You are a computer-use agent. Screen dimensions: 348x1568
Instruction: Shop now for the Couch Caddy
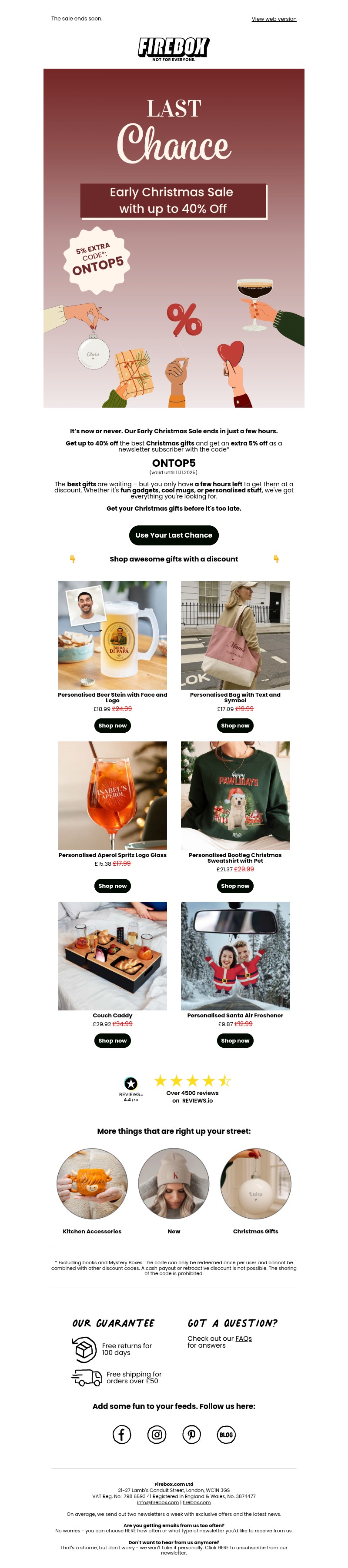pos(113,1040)
